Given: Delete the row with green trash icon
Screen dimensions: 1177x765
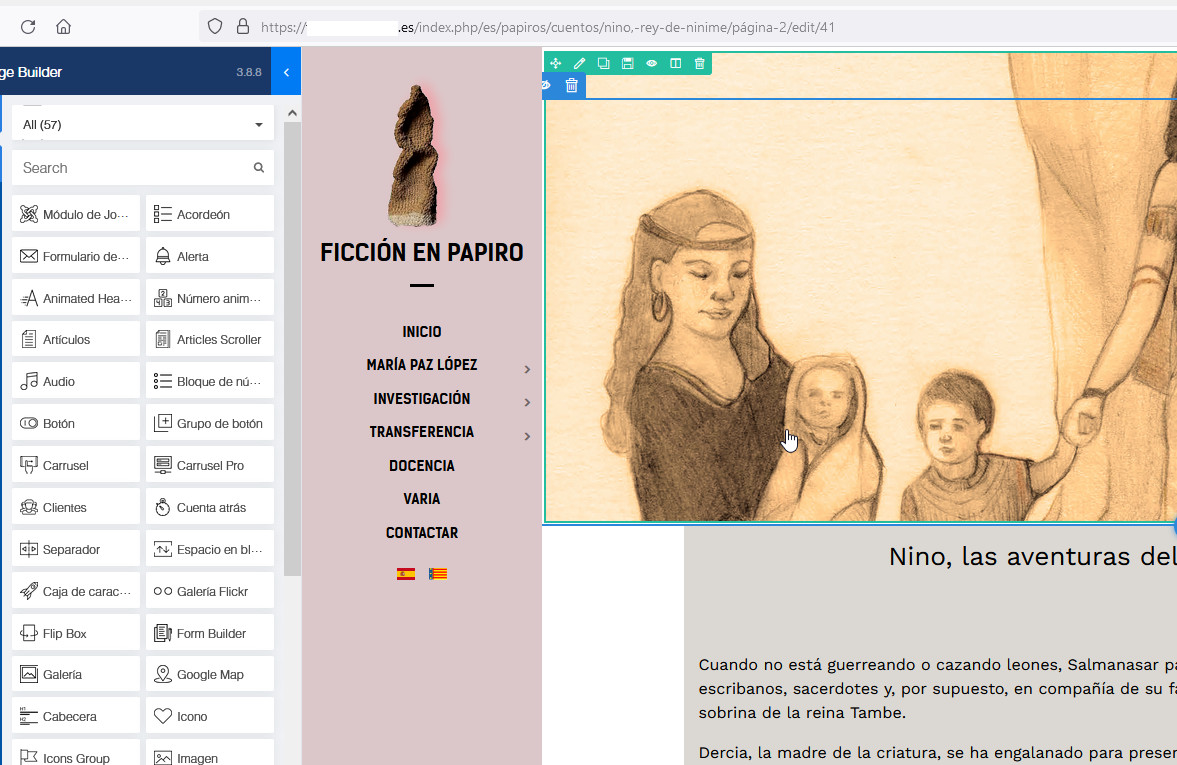Looking at the screenshot, I should click(699, 63).
